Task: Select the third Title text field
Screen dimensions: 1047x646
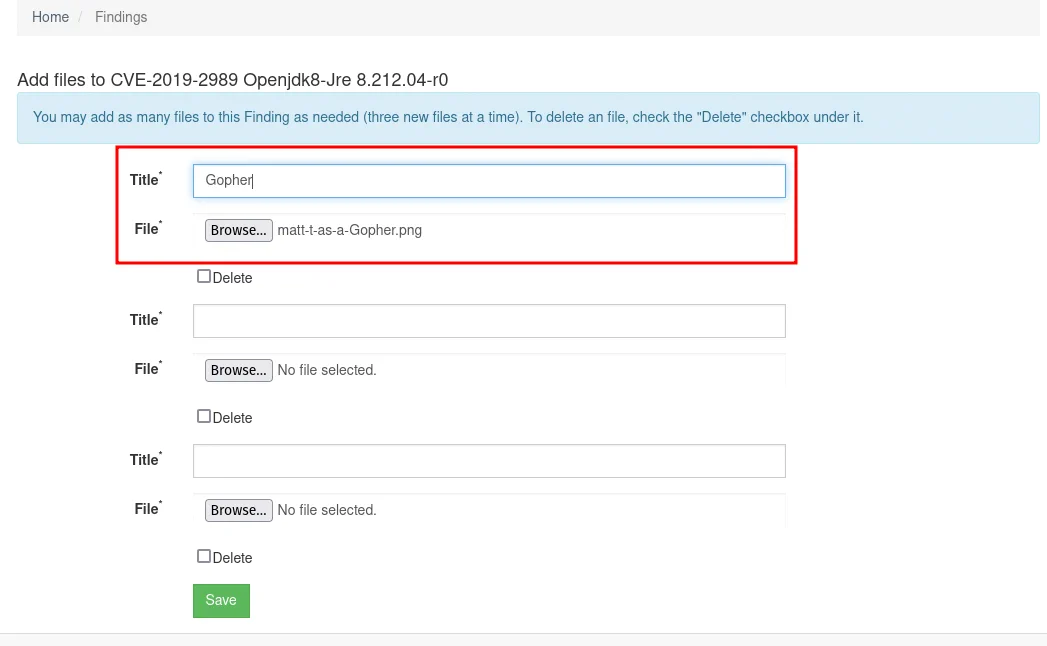Action: pyautogui.click(x=488, y=461)
